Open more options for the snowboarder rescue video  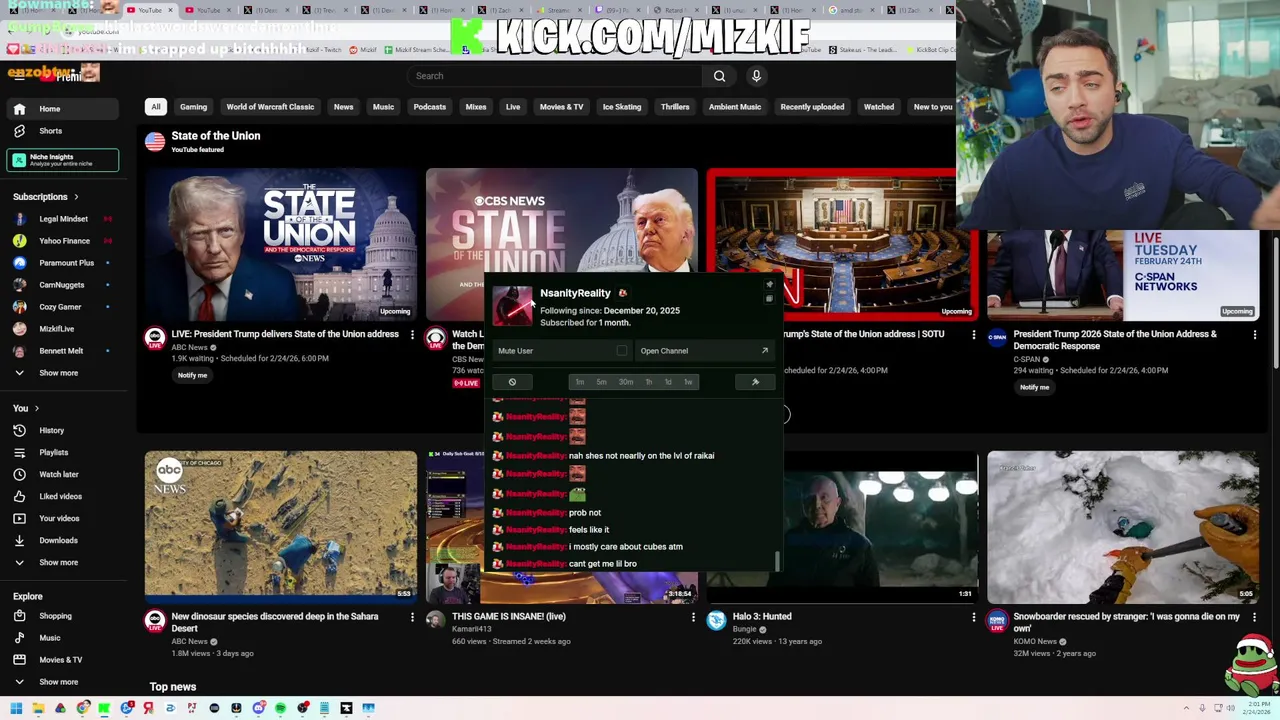coord(1255,617)
